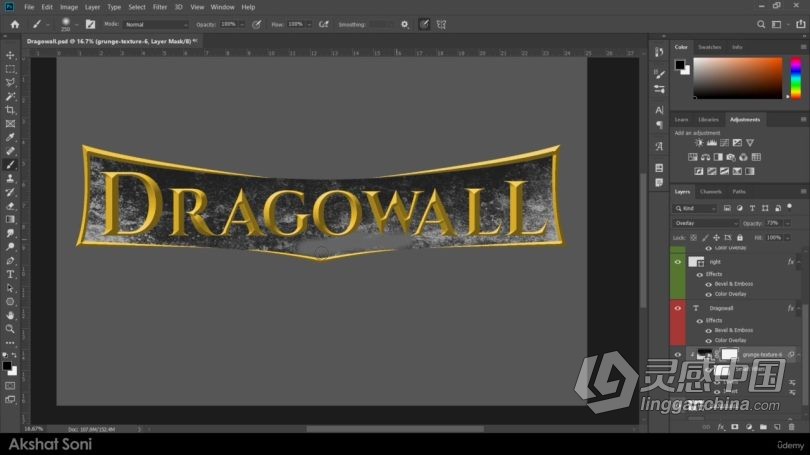Image resolution: width=810 pixels, height=455 pixels.
Task: Open layer Opacity 73% dropdown arrow
Action: (x=787, y=224)
